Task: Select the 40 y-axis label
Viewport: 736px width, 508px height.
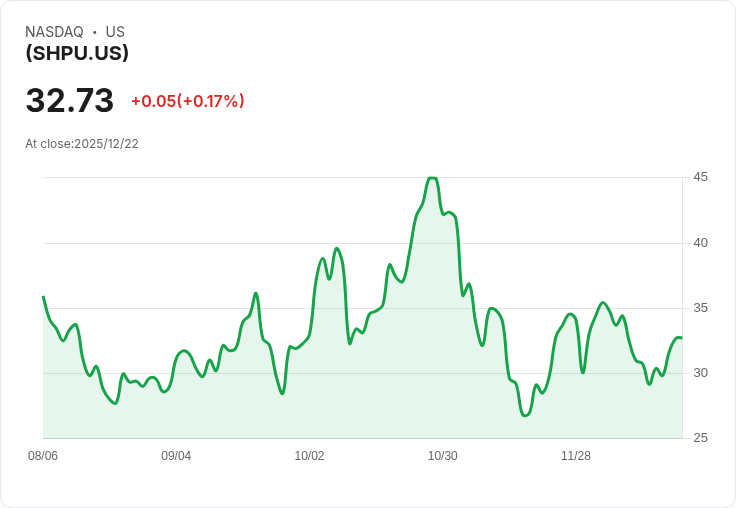Action: (x=701, y=243)
